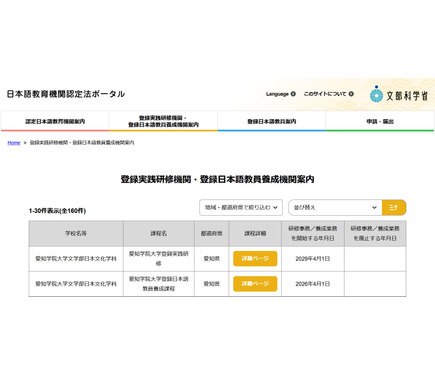Open the 並び替え dropdown
The width and height of the screenshot is (435, 375).
coord(335,207)
